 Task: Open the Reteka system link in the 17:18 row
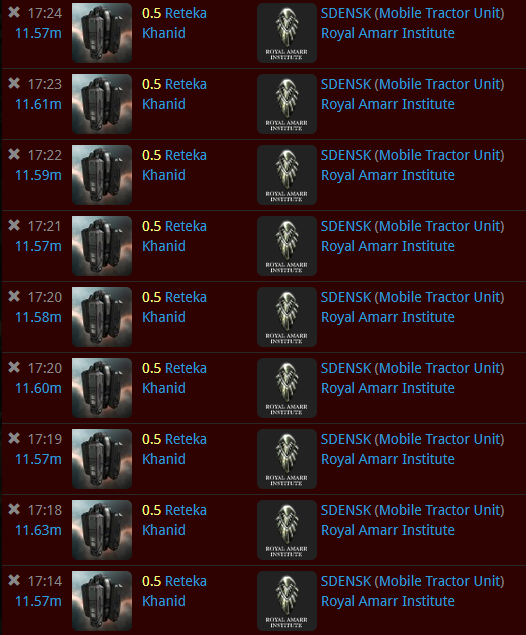click(186, 510)
